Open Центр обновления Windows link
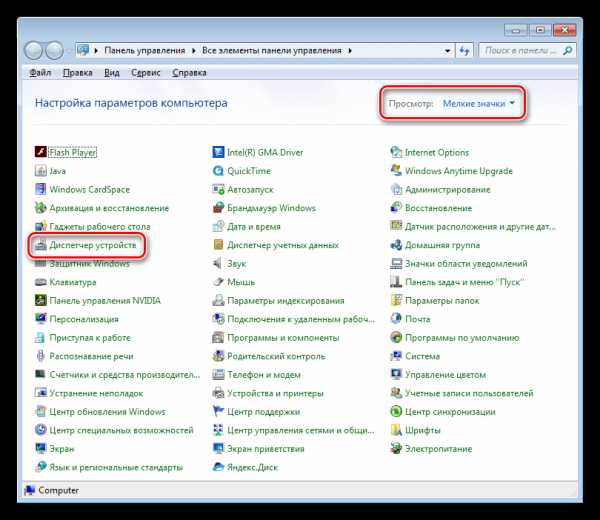 pyautogui.click(x=107, y=411)
